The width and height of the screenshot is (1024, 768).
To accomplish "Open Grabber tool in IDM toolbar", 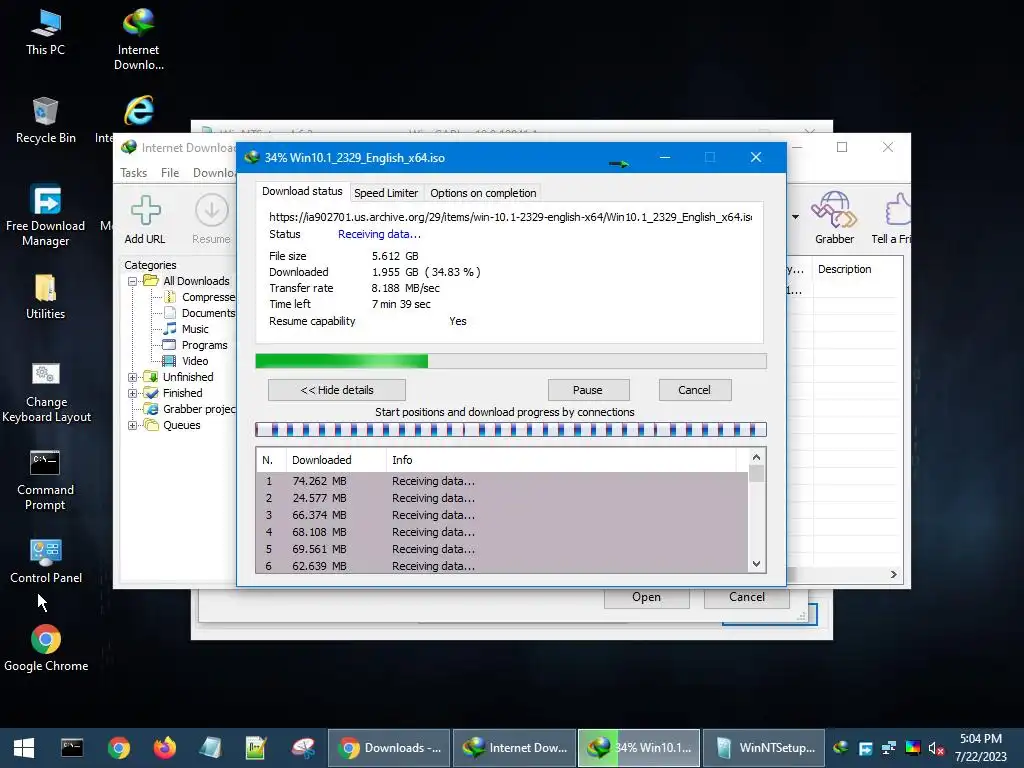I will pyautogui.click(x=834, y=218).
